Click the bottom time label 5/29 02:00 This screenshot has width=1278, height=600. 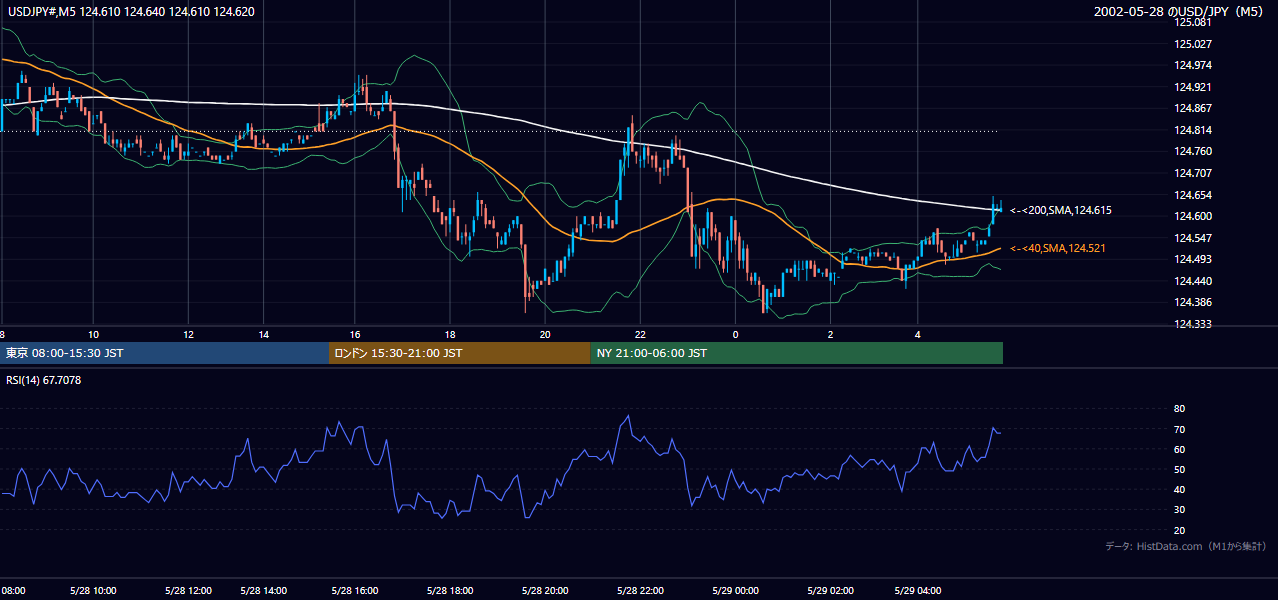pos(829,591)
